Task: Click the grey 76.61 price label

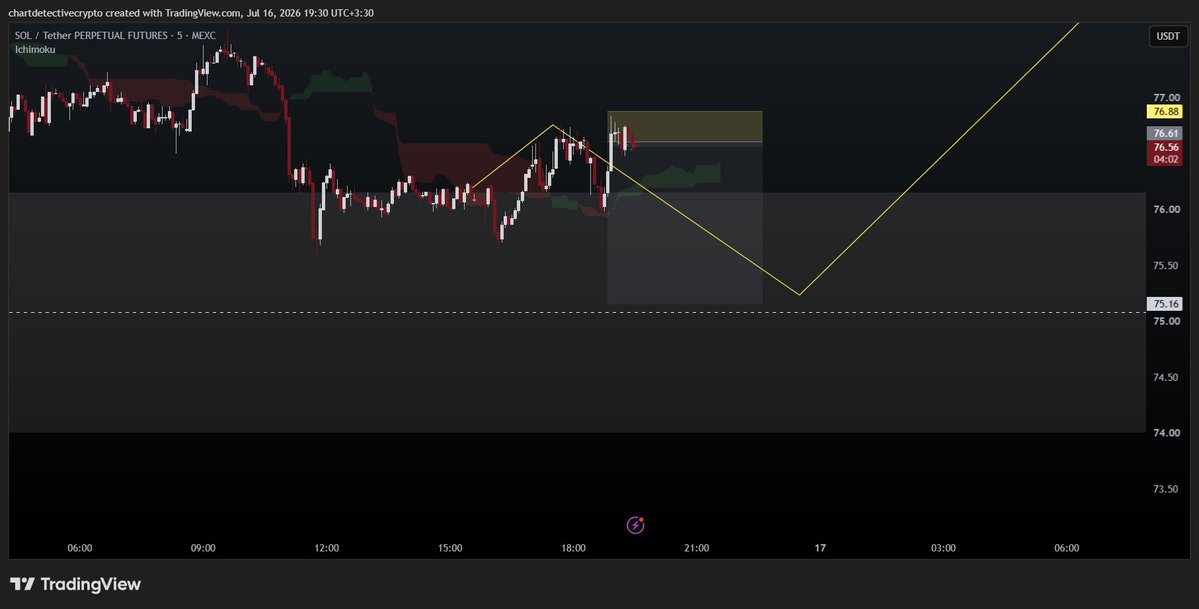Action: [1165, 133]
